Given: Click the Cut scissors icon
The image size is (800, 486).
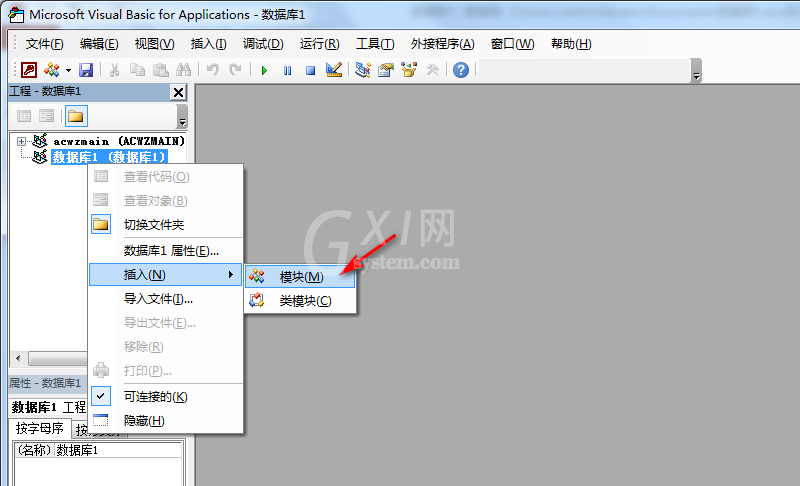Looking at the screenshot, I should click(114, 70).
